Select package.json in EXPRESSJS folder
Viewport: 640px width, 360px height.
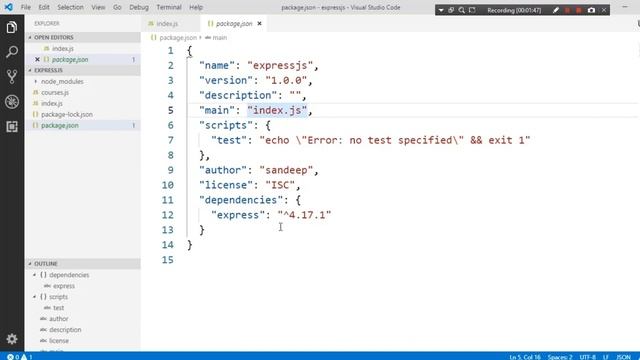(83, 126)
